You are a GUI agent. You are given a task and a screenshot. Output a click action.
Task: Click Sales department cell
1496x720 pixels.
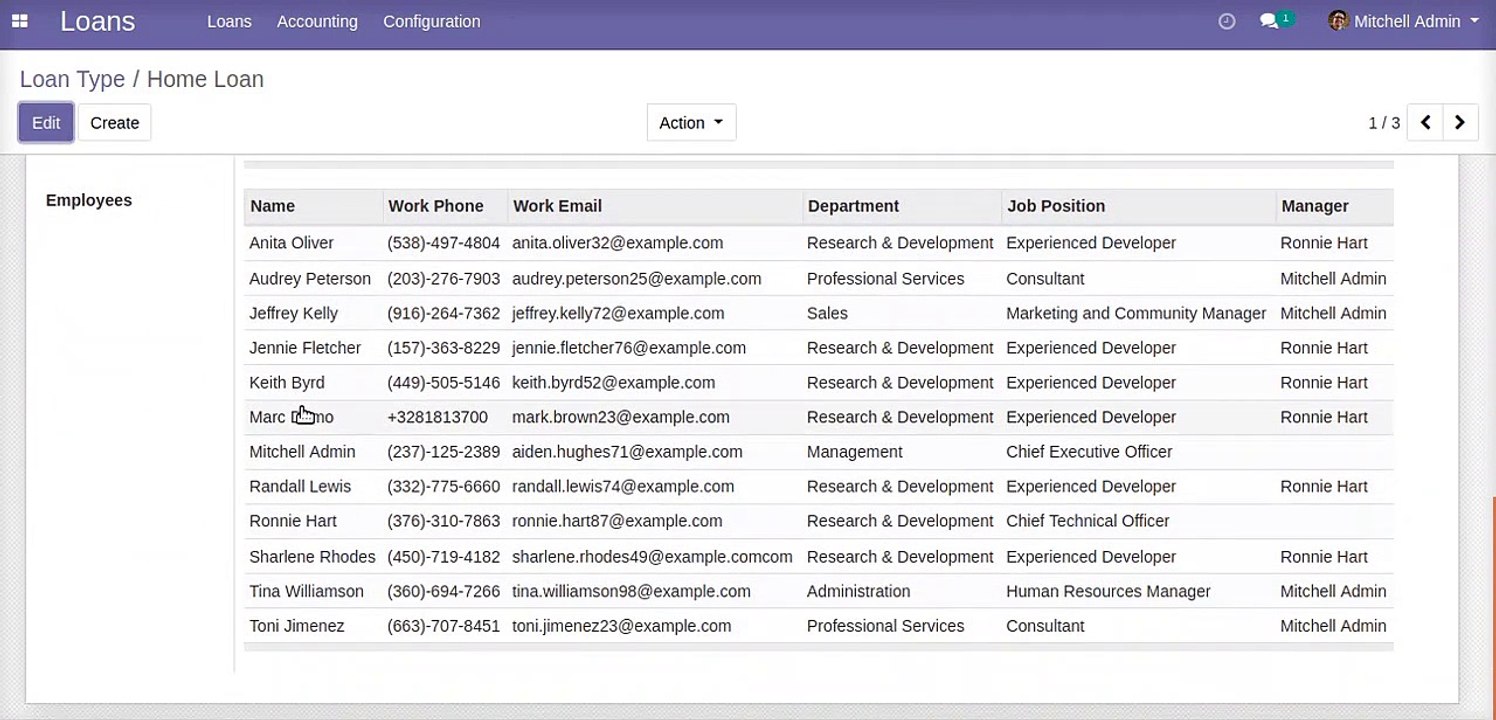pos(827,313)
